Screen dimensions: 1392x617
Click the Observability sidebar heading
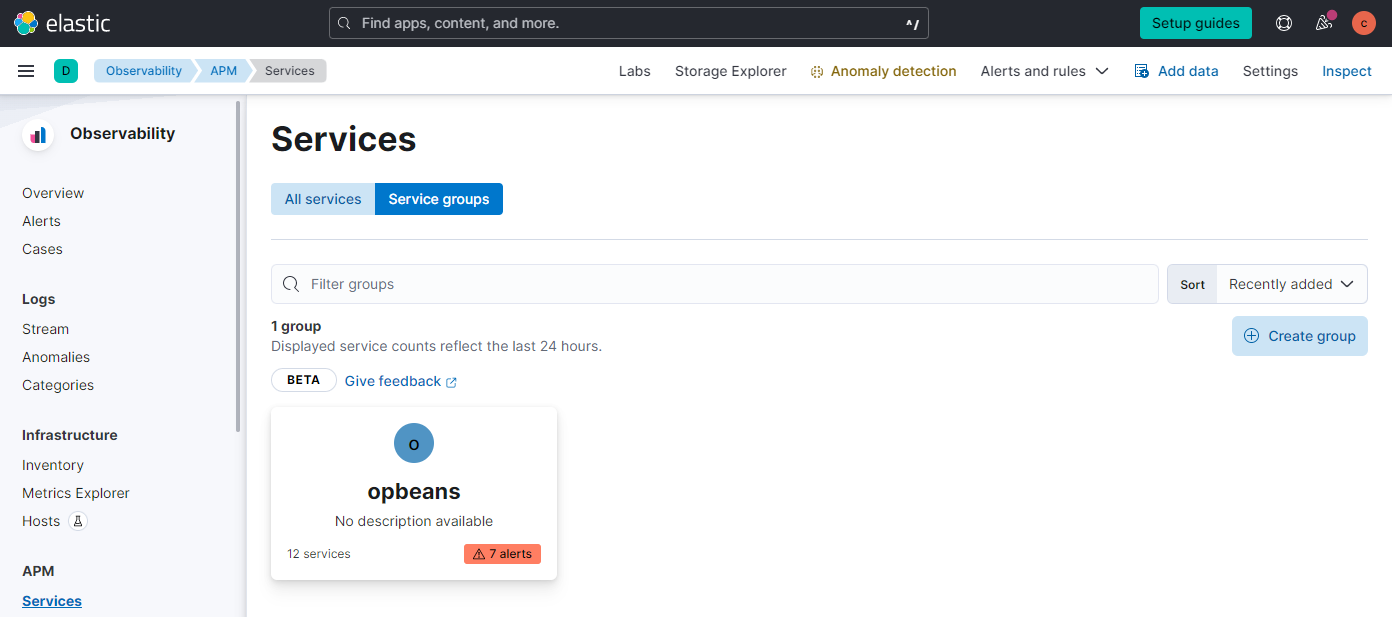[x=122, y=133]
